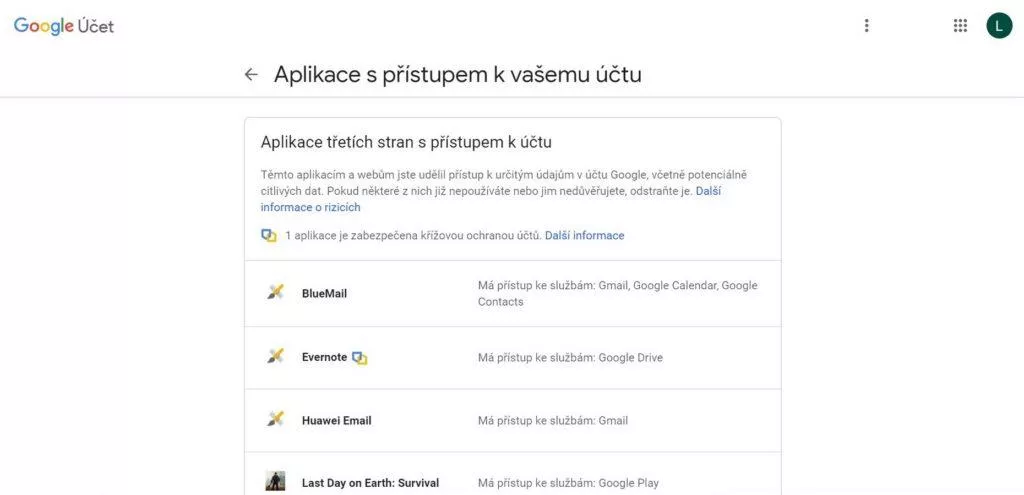This screenshot has height=495, width=1024.
Task: Open the three-dot more options menu
Action: point(866,25)
